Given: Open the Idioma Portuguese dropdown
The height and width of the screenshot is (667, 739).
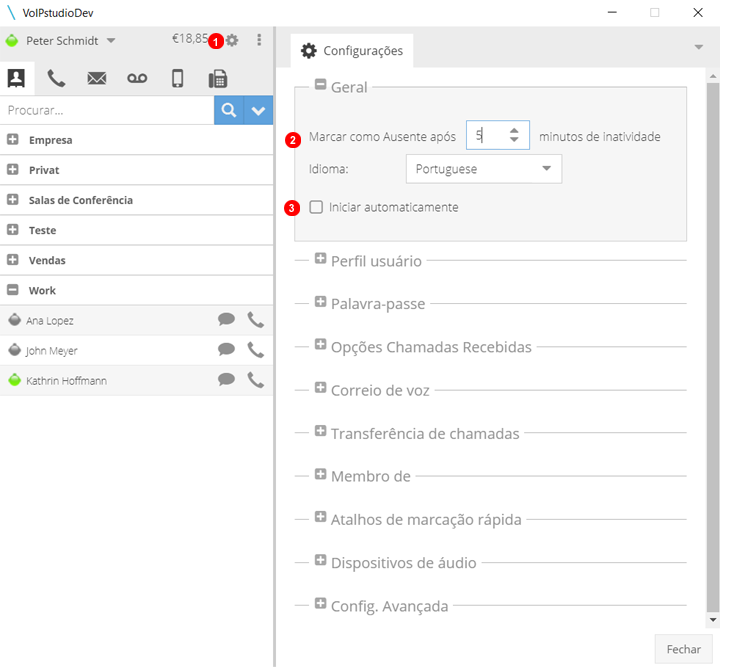Looking at the screenshot, I should point(484,169).
